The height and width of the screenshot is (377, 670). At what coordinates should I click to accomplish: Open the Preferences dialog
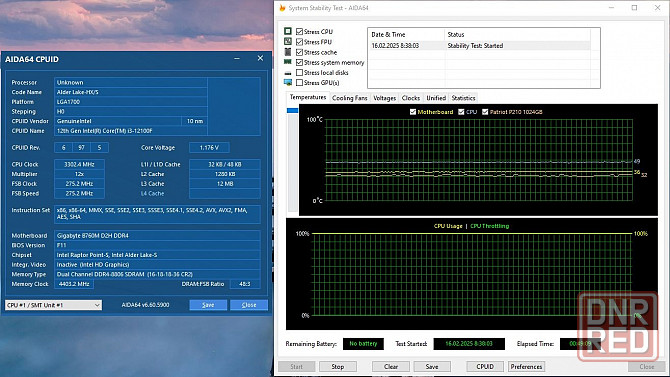tap(526, 366)
